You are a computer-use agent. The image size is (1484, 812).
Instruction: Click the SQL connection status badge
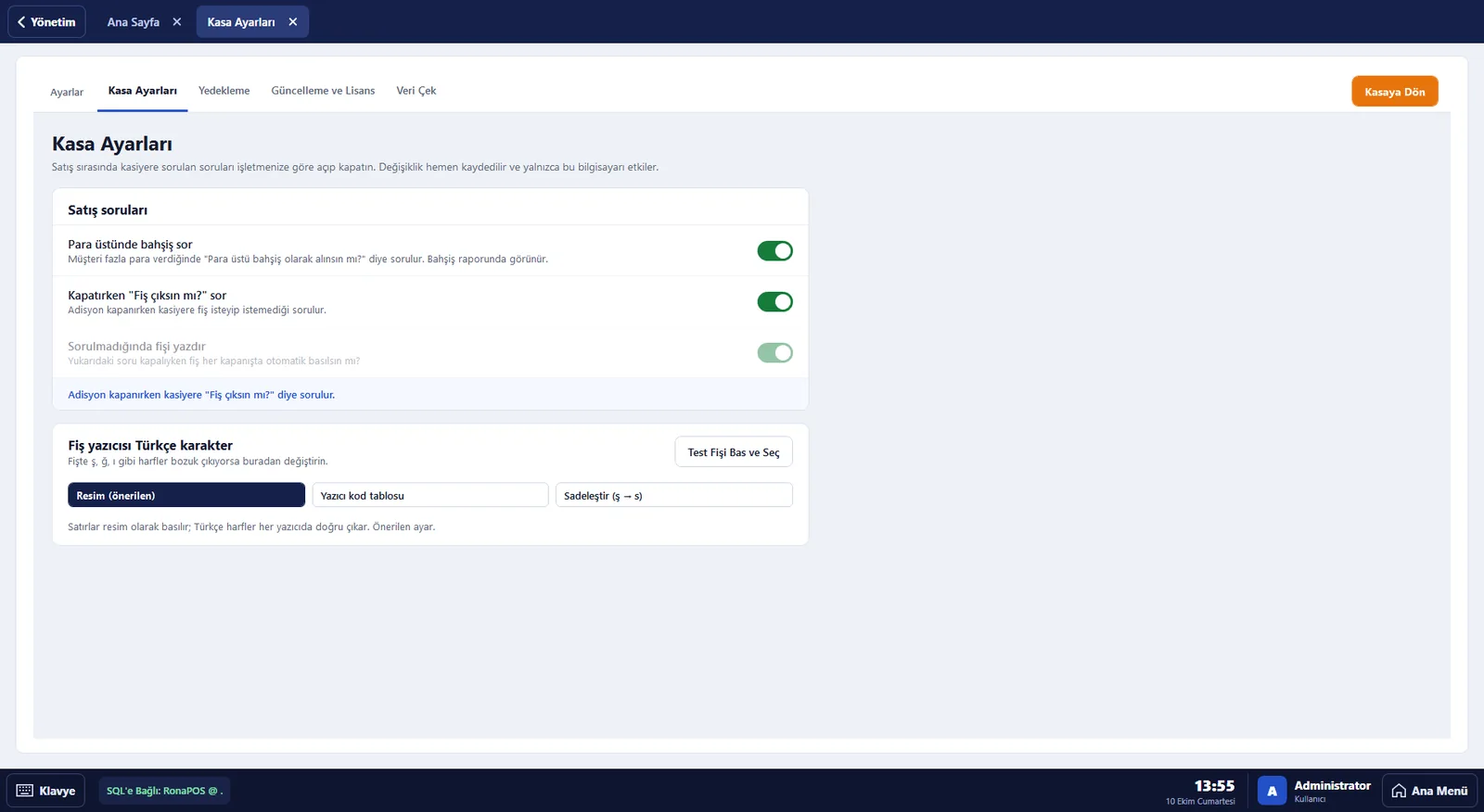tap(164, 791)
